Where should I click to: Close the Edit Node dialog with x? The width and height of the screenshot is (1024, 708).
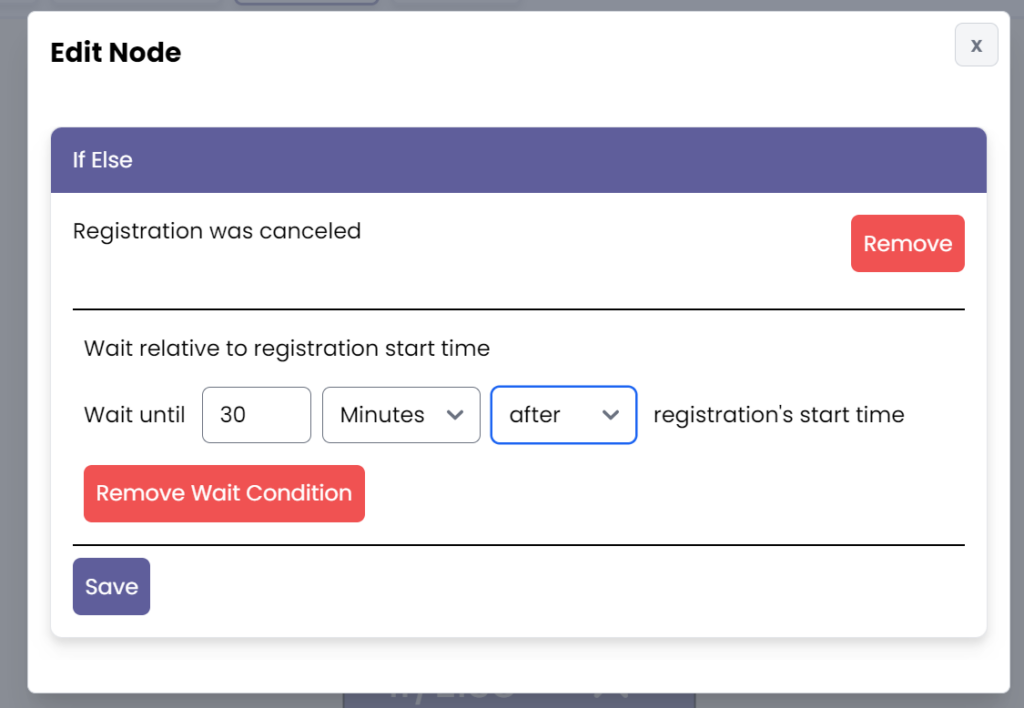[976, 45]
